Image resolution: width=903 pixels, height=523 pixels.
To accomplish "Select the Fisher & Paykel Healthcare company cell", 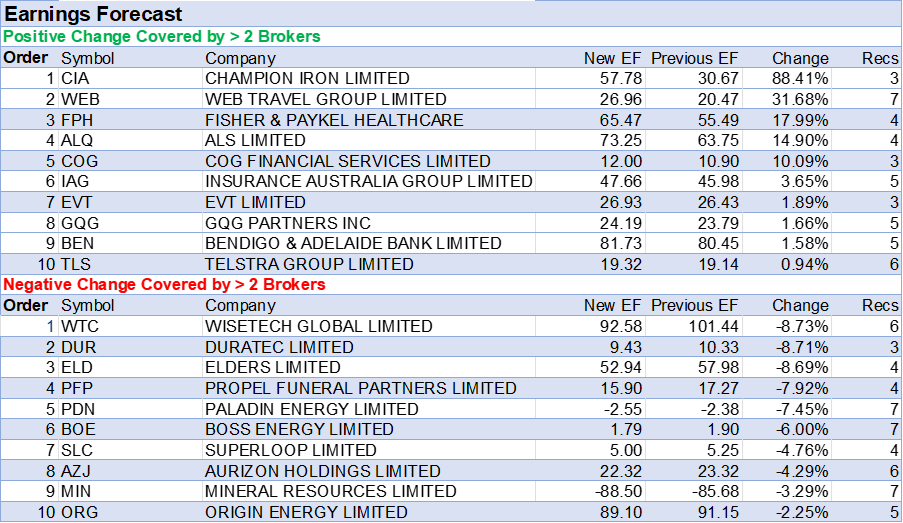I will point(334,120).
